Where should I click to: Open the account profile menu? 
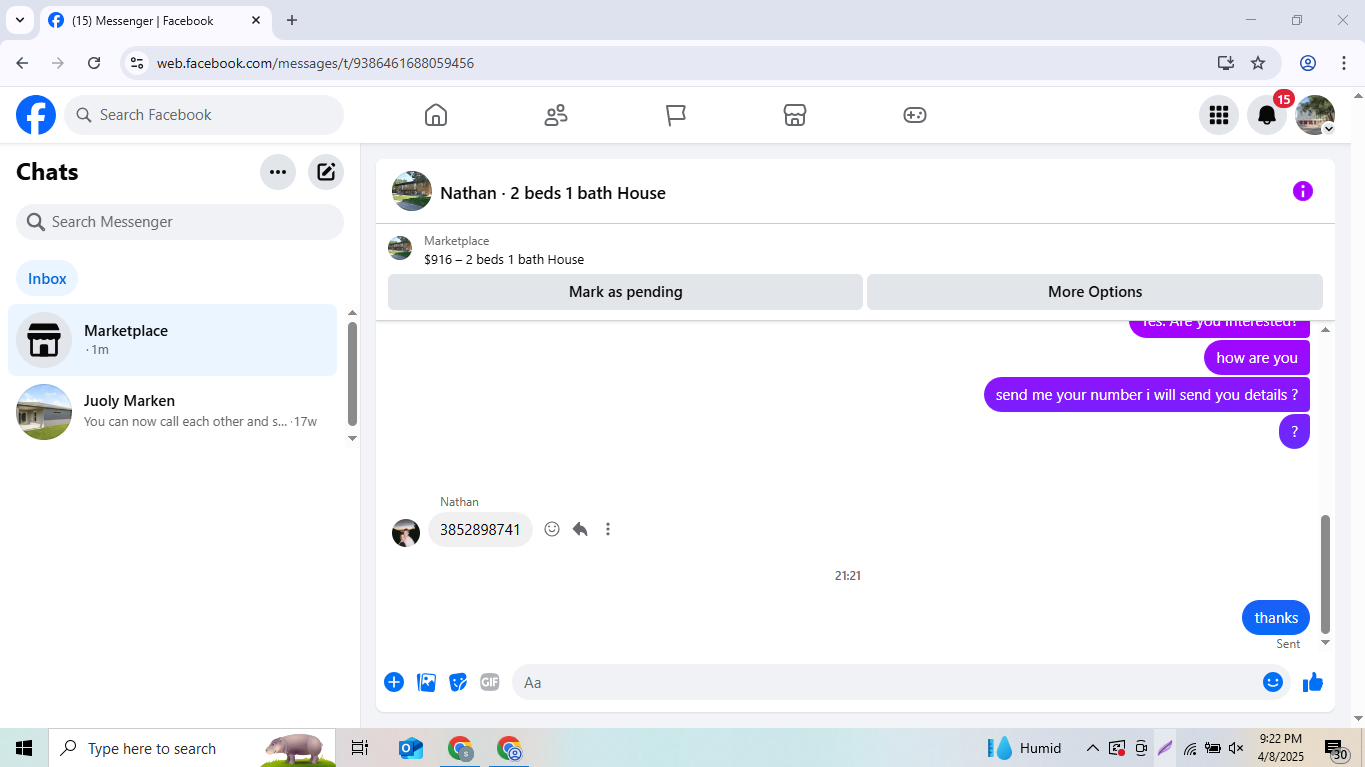[x=1315, y=115]
